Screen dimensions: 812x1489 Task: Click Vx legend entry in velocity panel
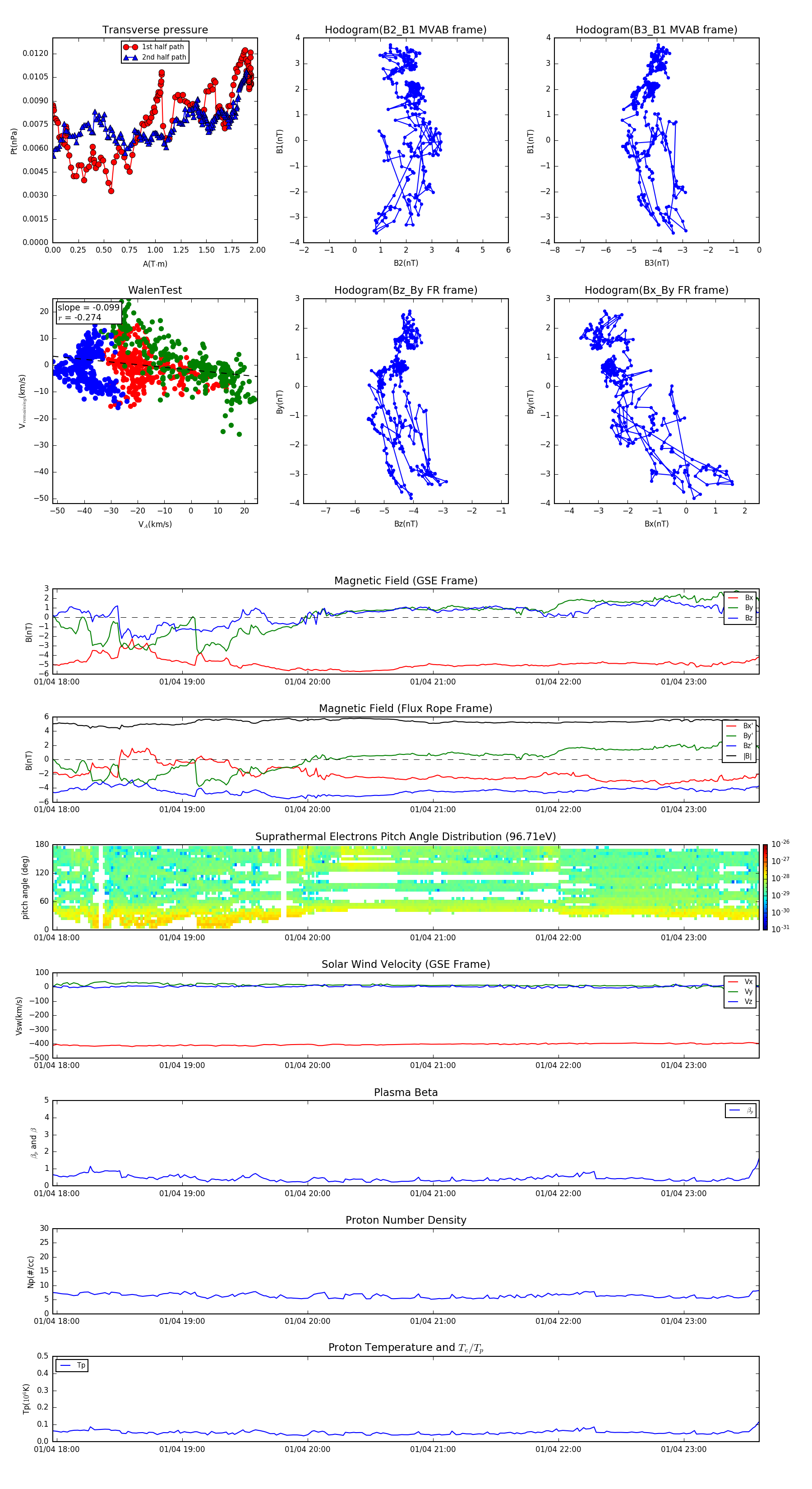pos(740,981)
